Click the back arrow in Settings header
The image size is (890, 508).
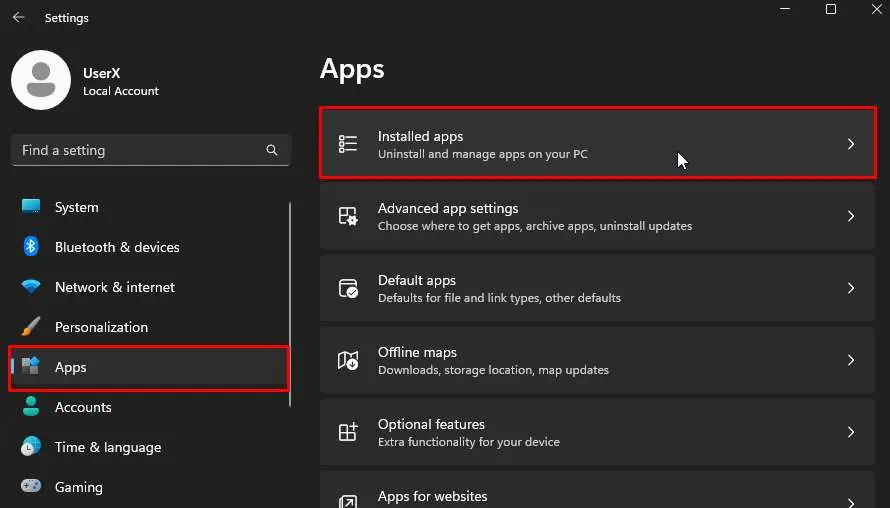pos(18,17)
